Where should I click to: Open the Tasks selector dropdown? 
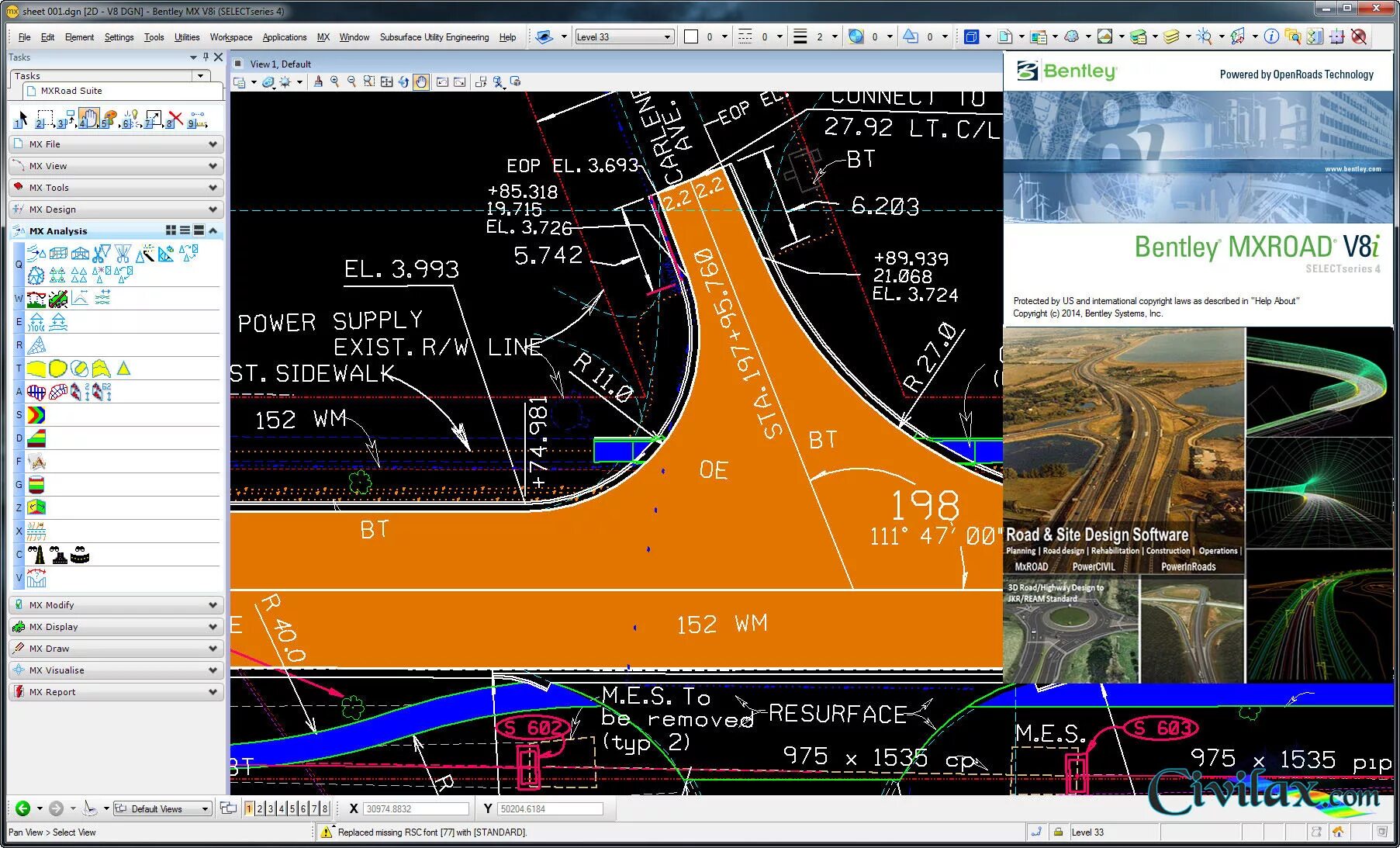(x=201, y=75)
